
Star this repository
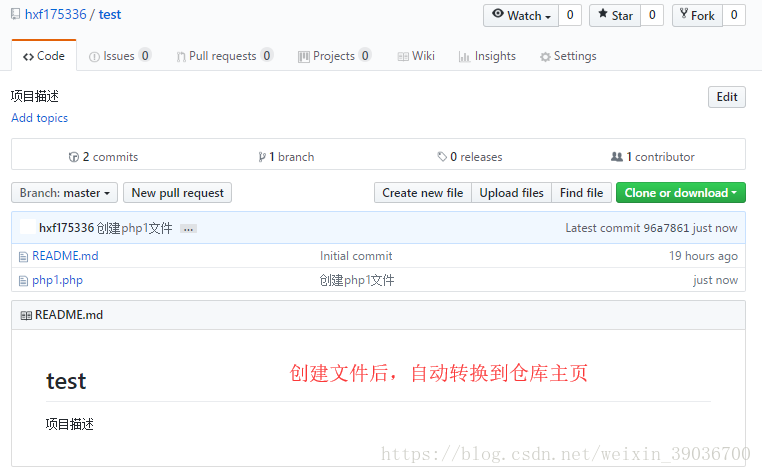pyautogui.click(x=615, y=16)
